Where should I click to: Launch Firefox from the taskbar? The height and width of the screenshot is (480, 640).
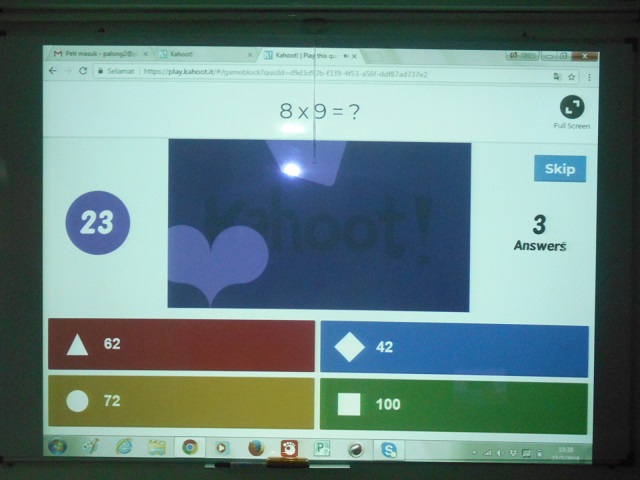(255, 448)
